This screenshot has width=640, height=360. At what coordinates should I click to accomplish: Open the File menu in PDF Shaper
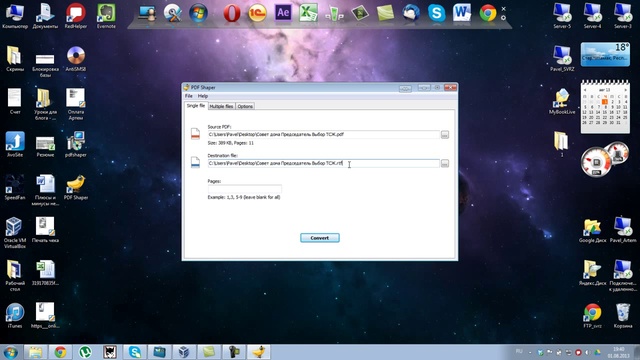pos(189,96)
